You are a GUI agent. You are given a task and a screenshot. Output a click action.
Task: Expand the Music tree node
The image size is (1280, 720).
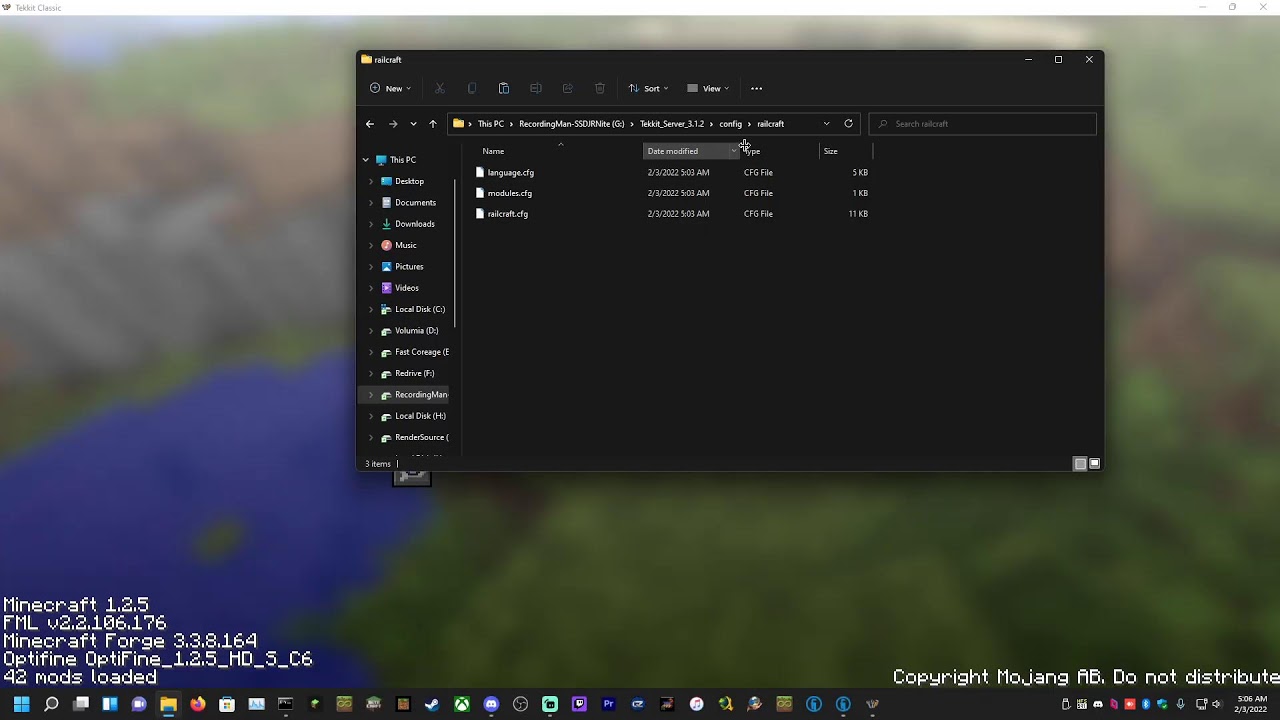[371, 245]
